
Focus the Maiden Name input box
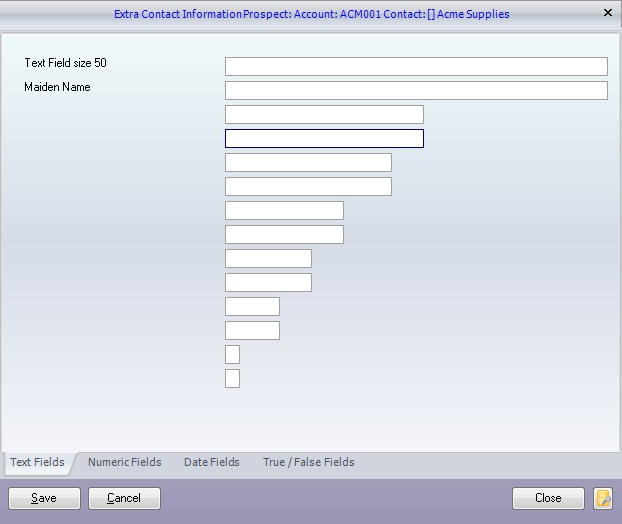416,91
